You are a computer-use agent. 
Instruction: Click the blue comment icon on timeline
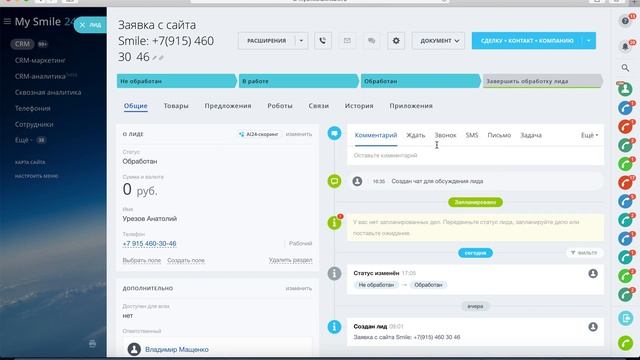[334, 133]
